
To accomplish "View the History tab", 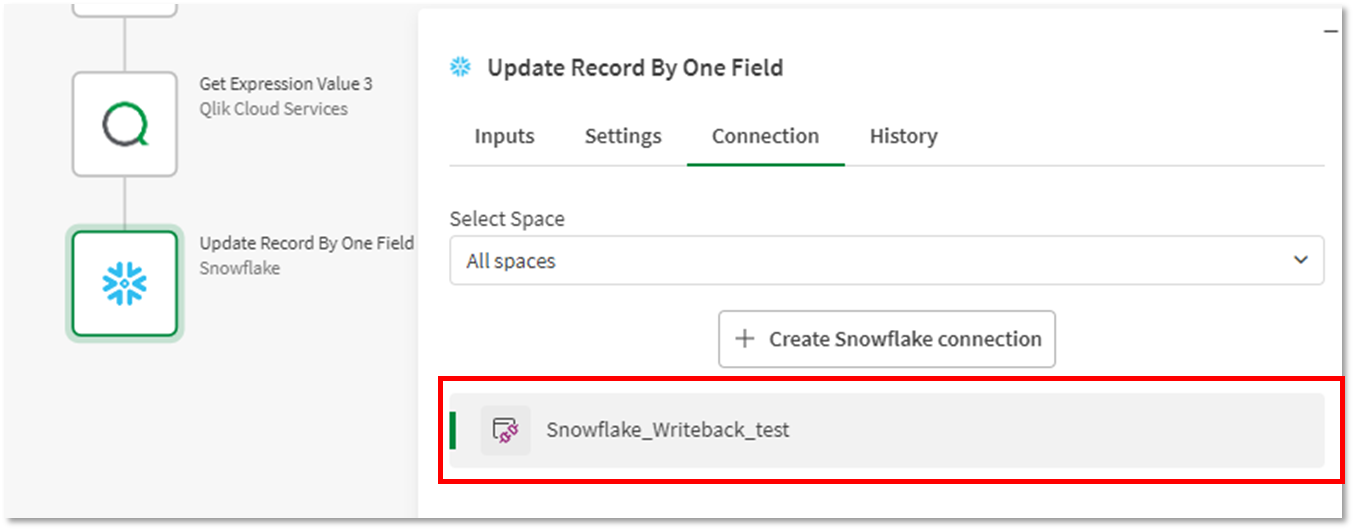I will coord(903,136).
